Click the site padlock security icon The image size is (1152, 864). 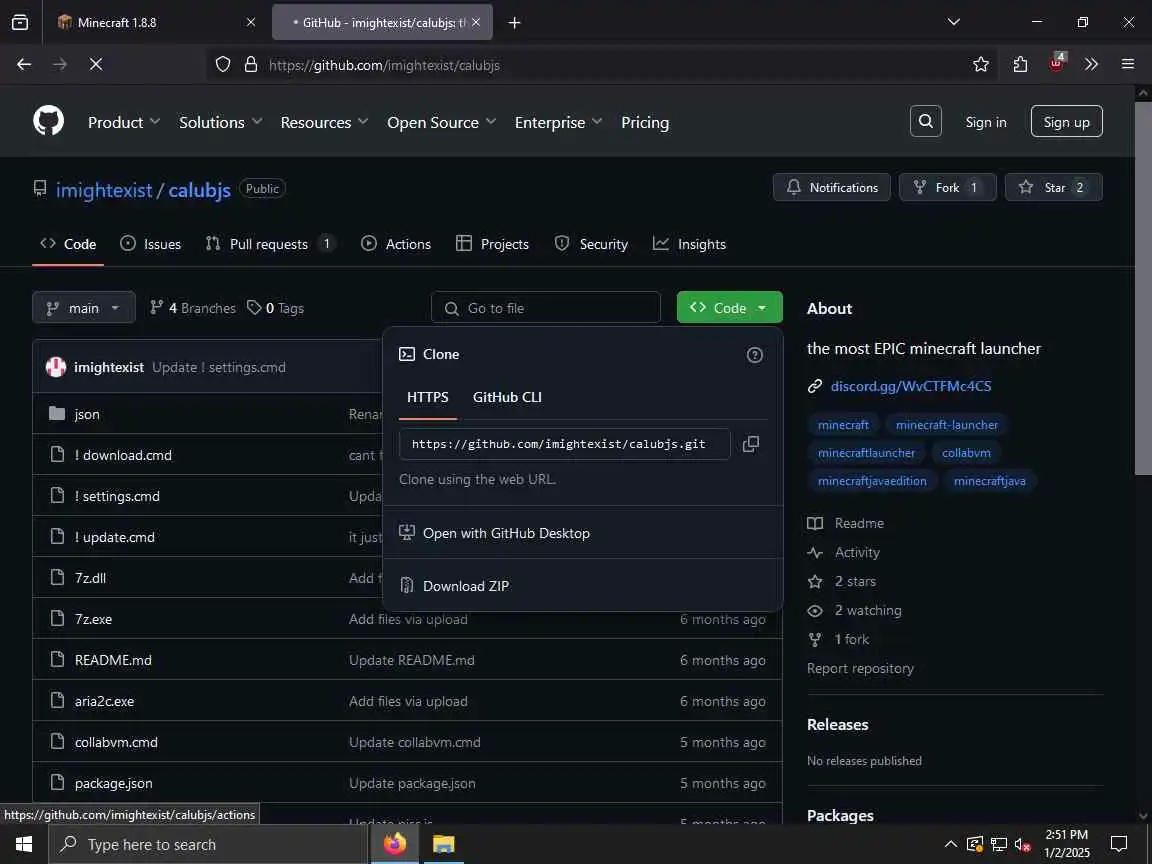click(x=251, y=65)
